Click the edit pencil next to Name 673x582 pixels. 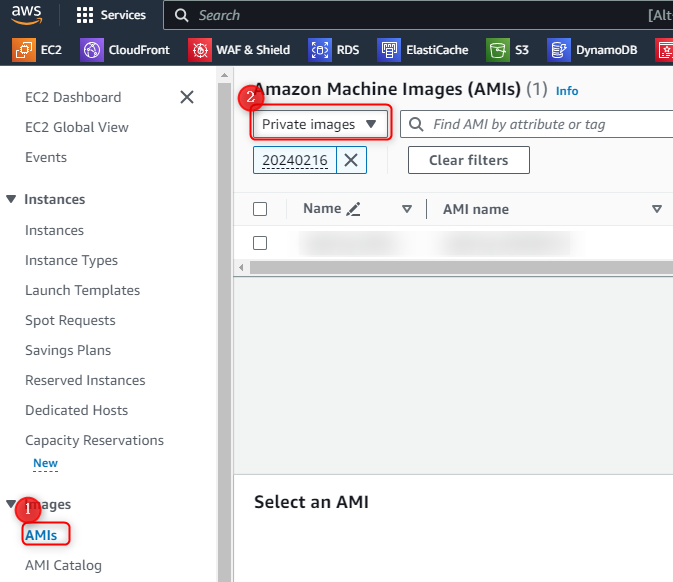coord(353,209)
